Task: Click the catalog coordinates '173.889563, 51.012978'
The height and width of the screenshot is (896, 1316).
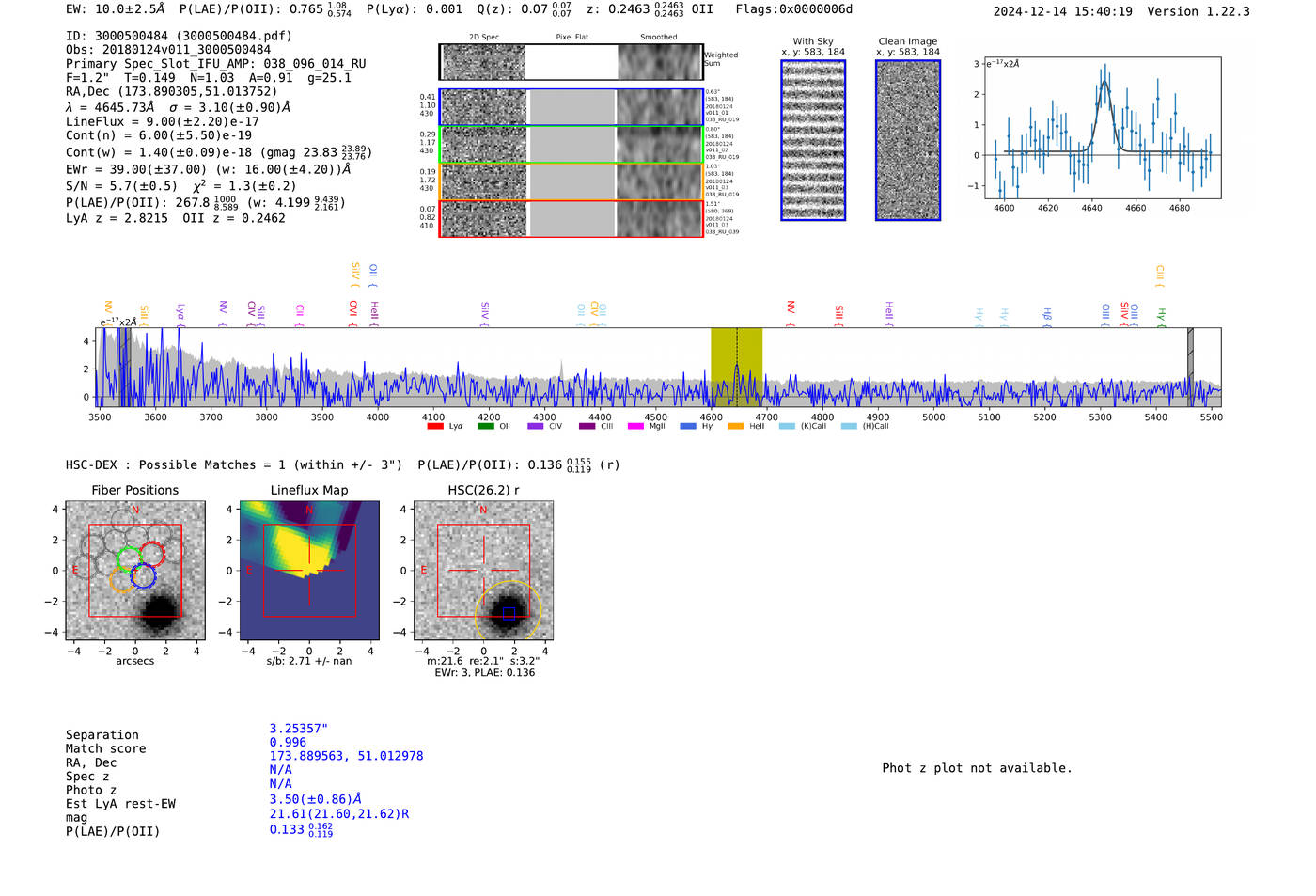Action: (x=346, y=756)
